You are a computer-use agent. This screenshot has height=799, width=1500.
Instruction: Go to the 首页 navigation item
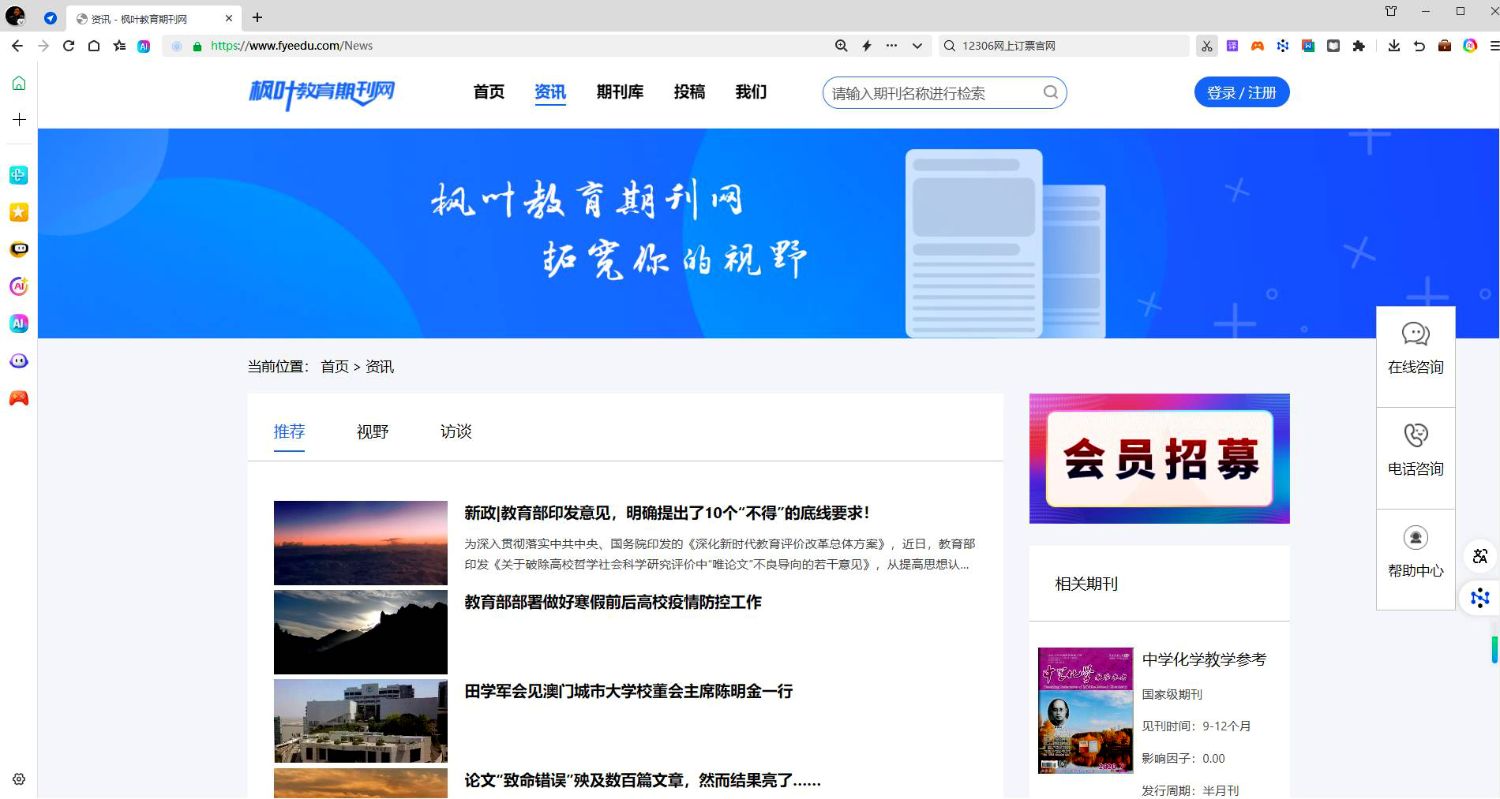(x=489, y=92)
